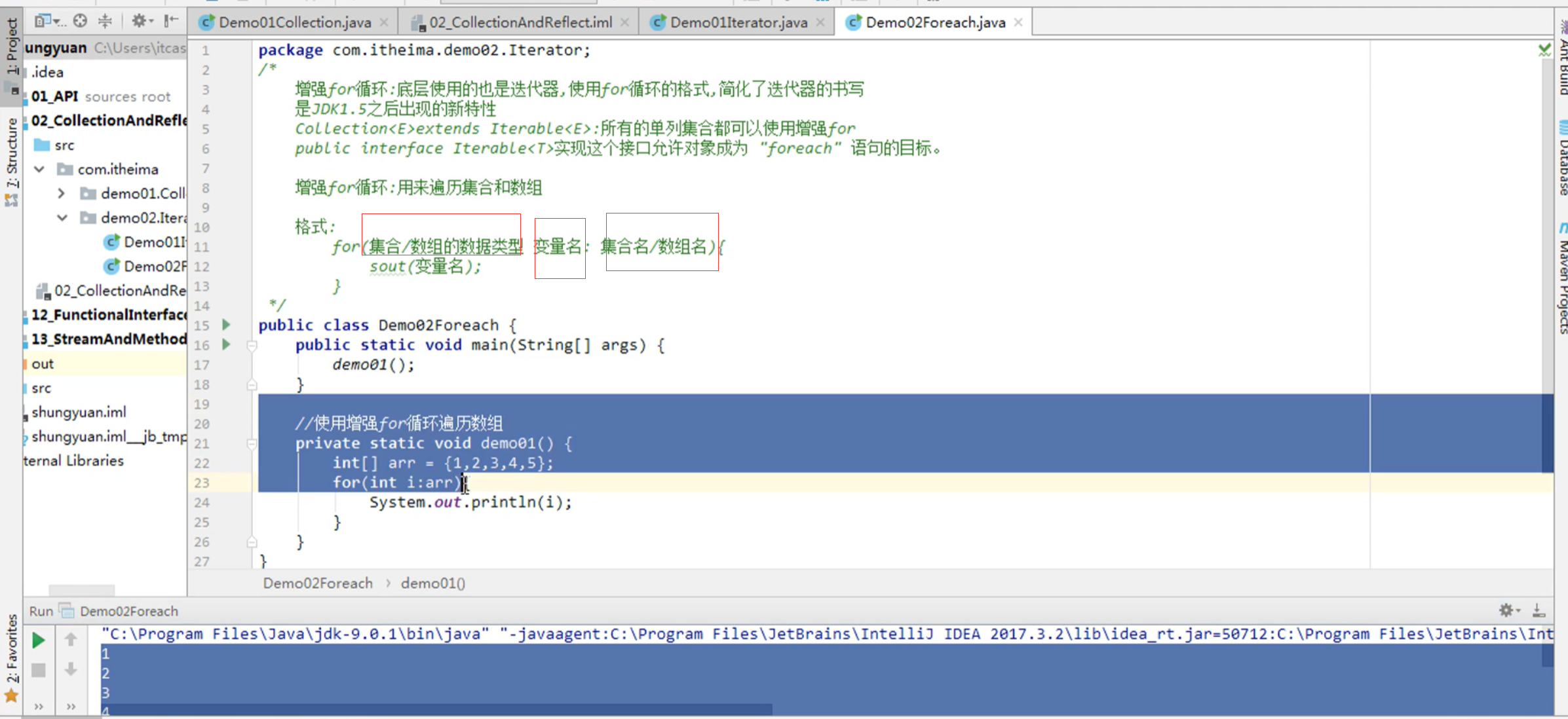Expand more run actions under stop button
1568x719 pixels.
coord(39,707)
